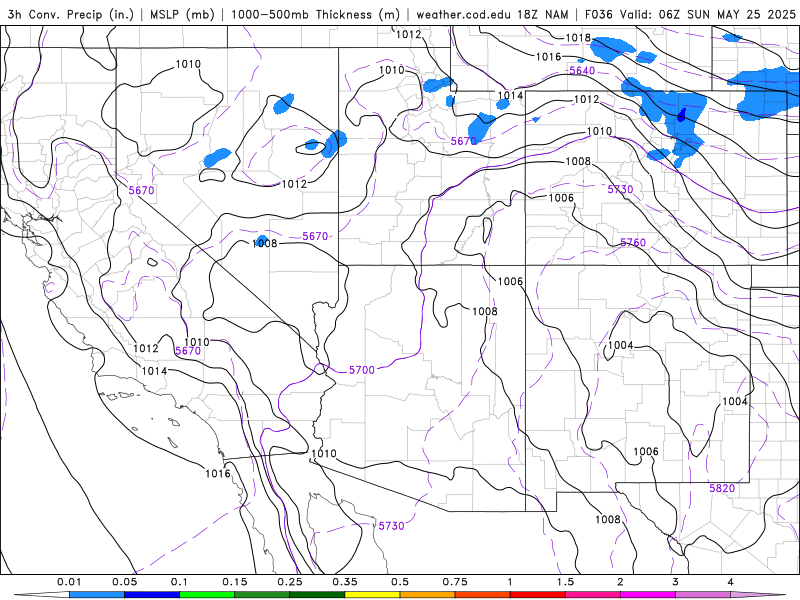Screen dimensions: 800x600
Task: Click the 'F036' forecast hour text
Action: (x=599, y=14)
